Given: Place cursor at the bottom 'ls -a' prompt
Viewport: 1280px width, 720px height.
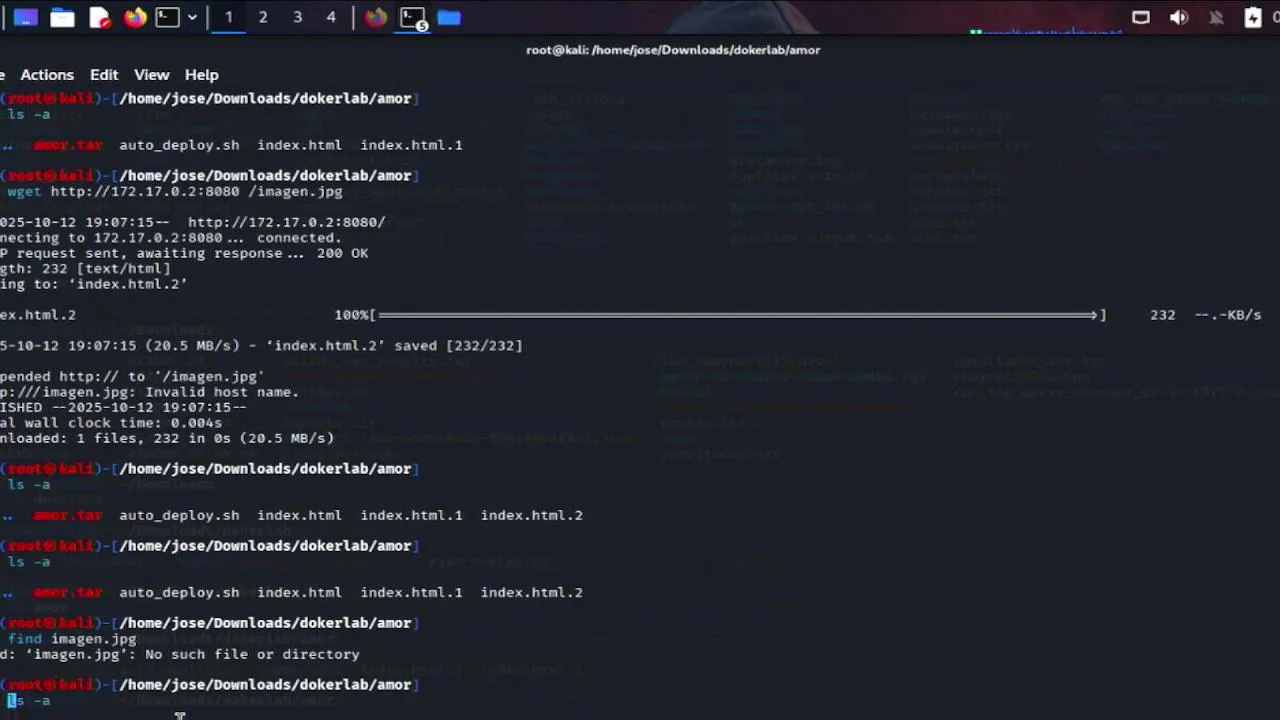Looking at the screenshot, I should tap(29, 701).
